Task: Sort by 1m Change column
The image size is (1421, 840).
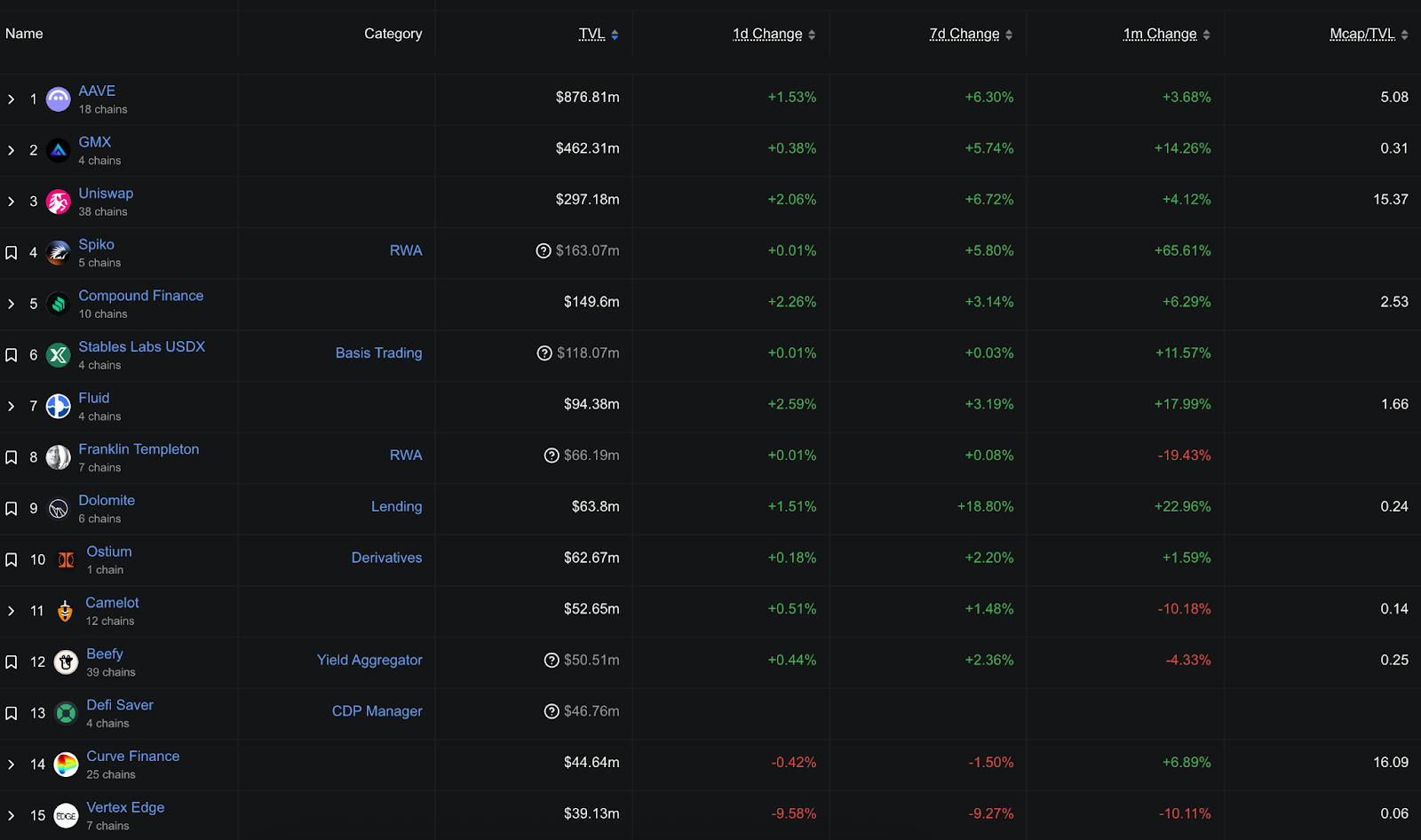Action: click(1167, 34)
